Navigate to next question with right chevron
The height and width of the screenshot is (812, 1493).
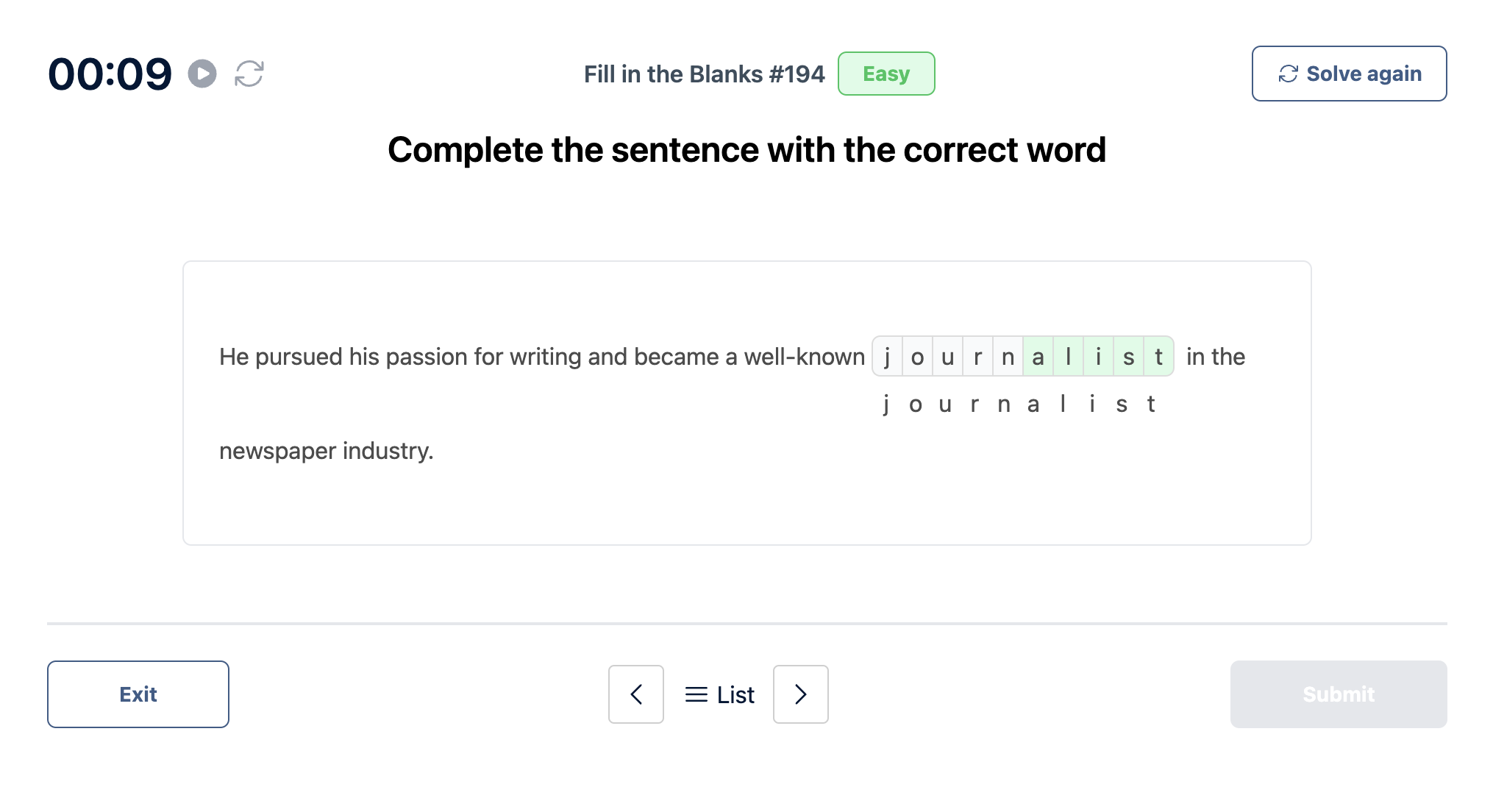pos(799,692)
